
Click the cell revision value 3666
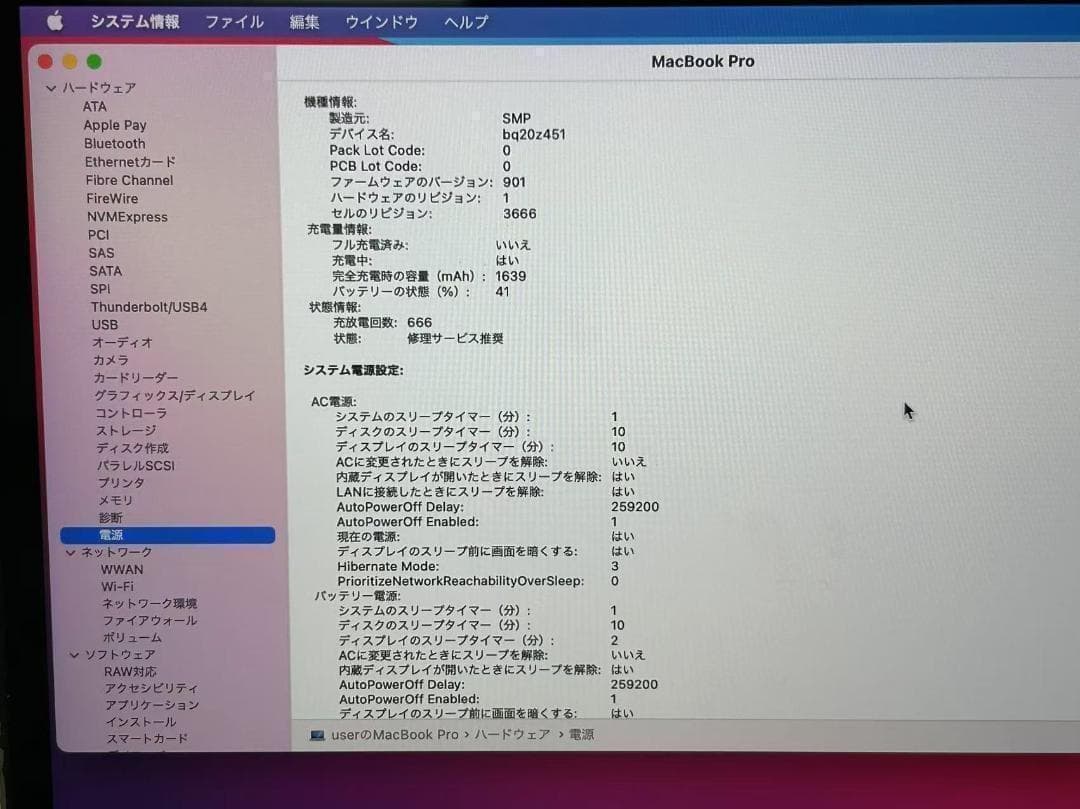pyautogui.click(x=519, y=213)
